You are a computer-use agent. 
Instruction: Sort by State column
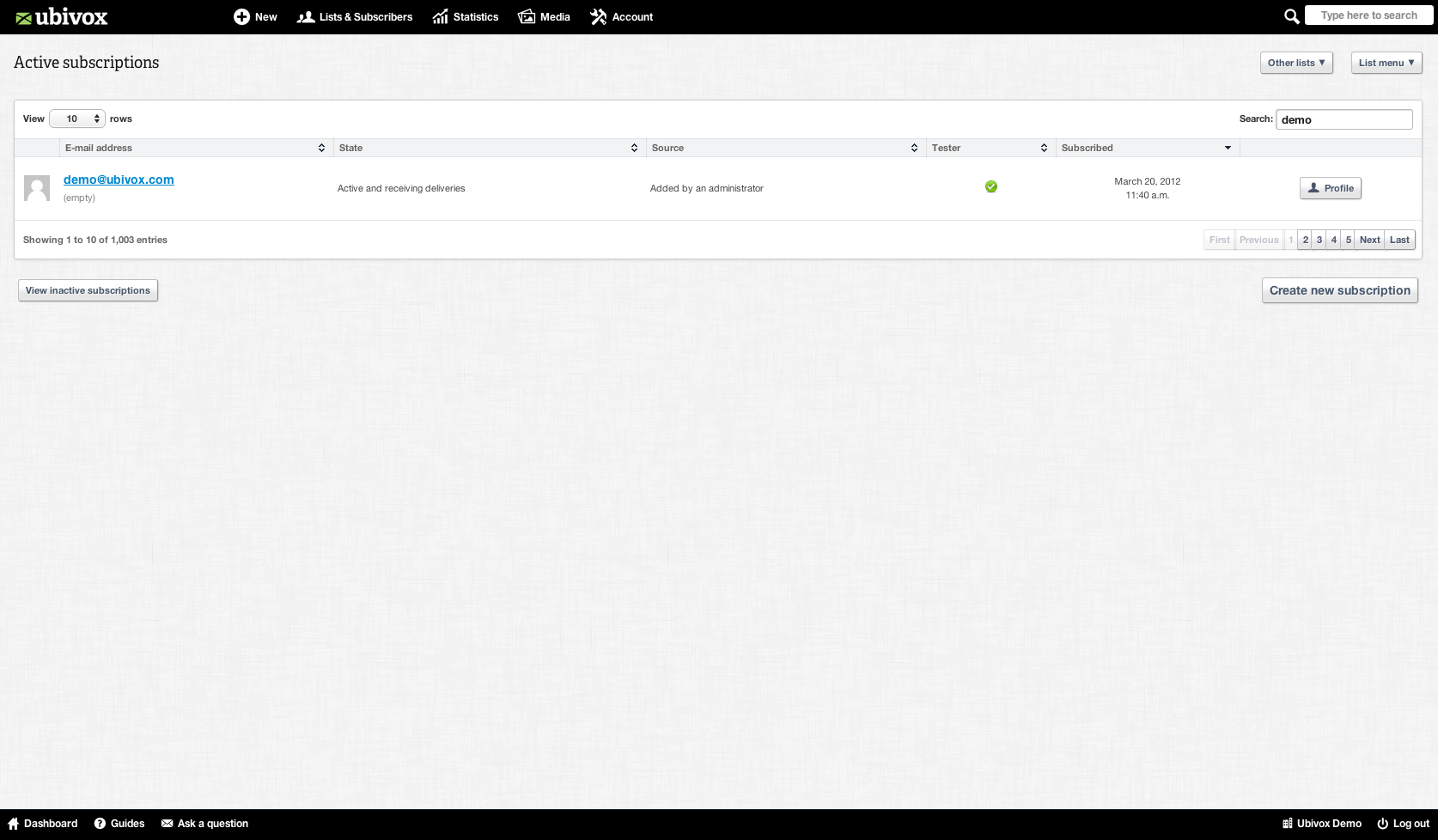click(490, 148)
